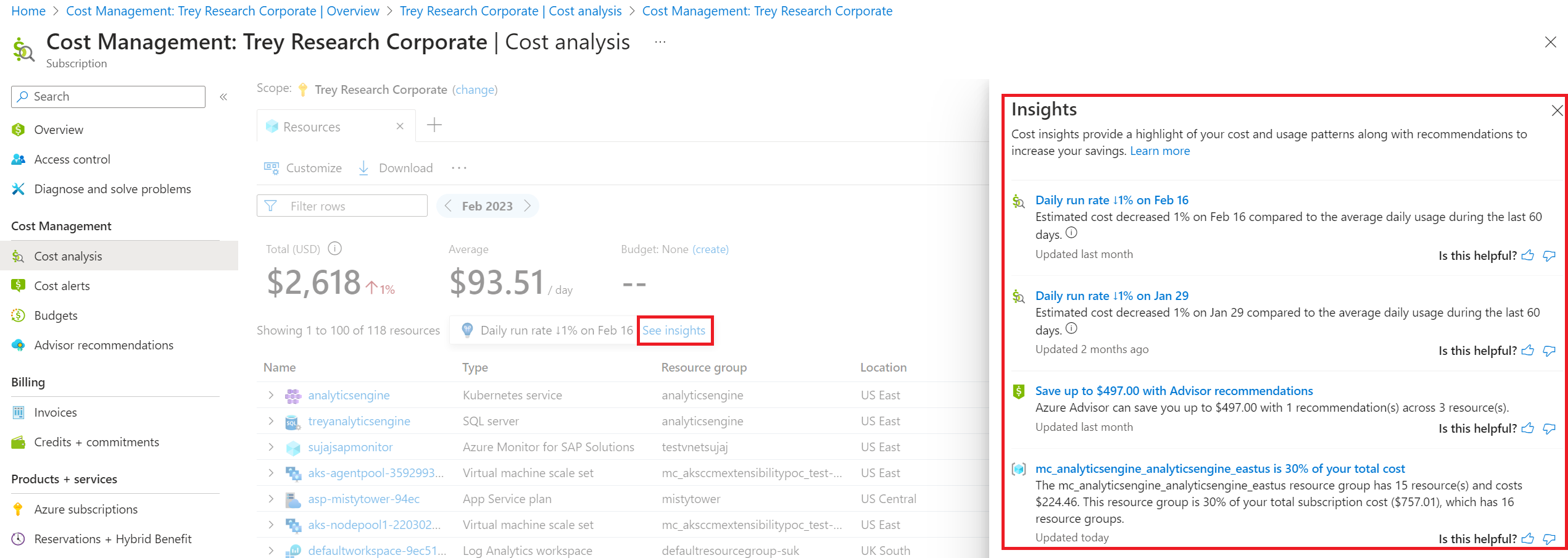
Task: Add a new view with plus icon
Action: click(434, 125)
